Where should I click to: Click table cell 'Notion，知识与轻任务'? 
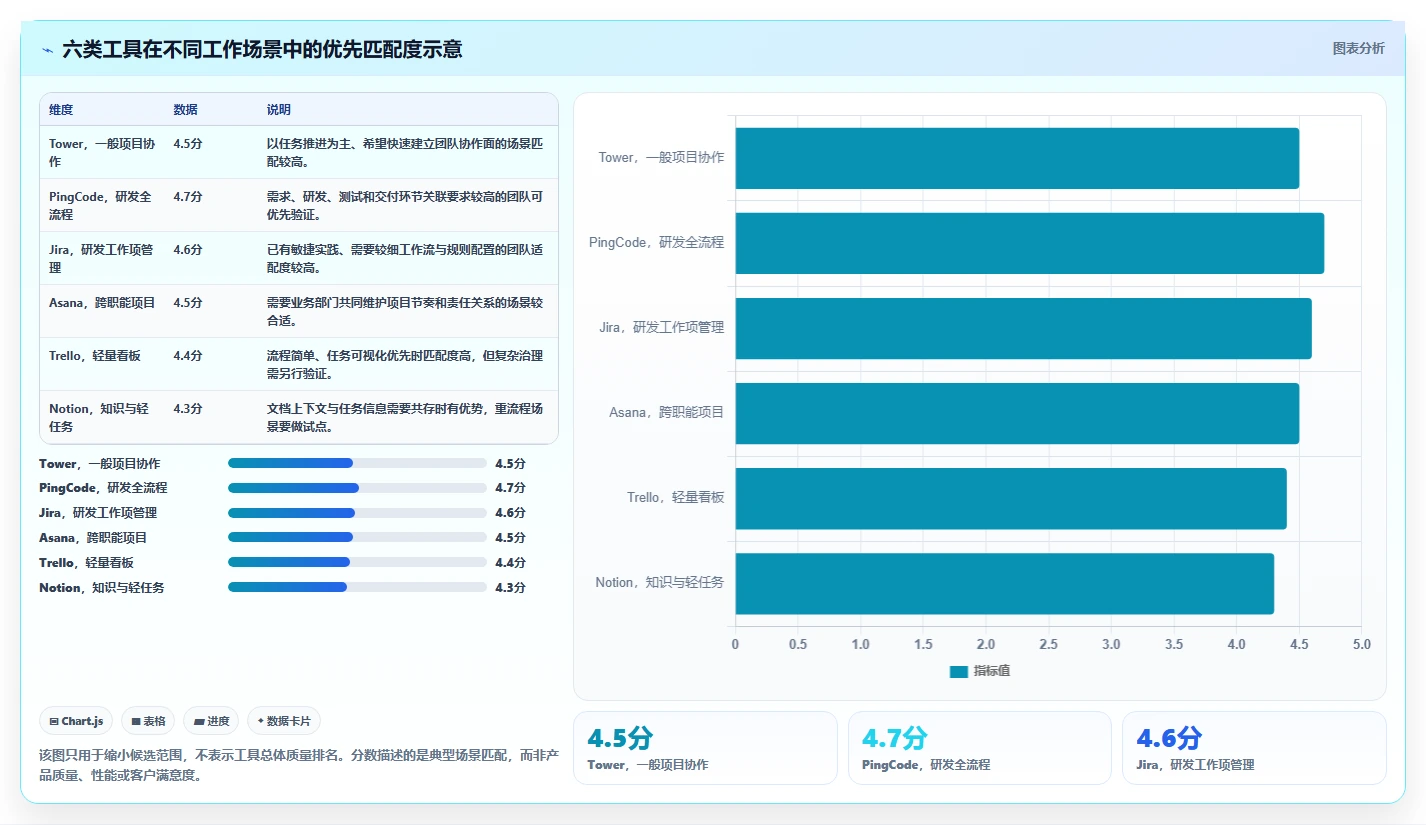tap(100, 417)
